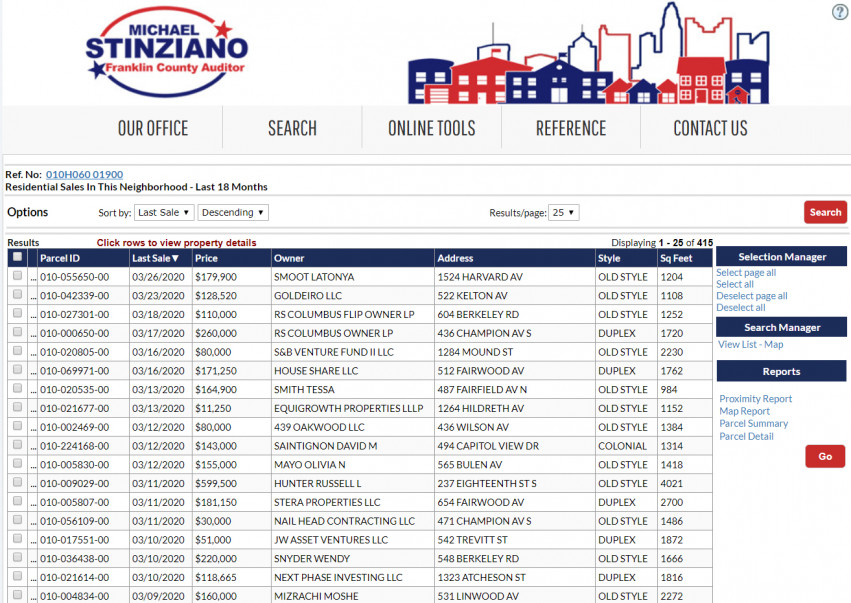Toggle the select-all checkbox in table header
Screen dimensions: 851x603
tap(17, 257)
